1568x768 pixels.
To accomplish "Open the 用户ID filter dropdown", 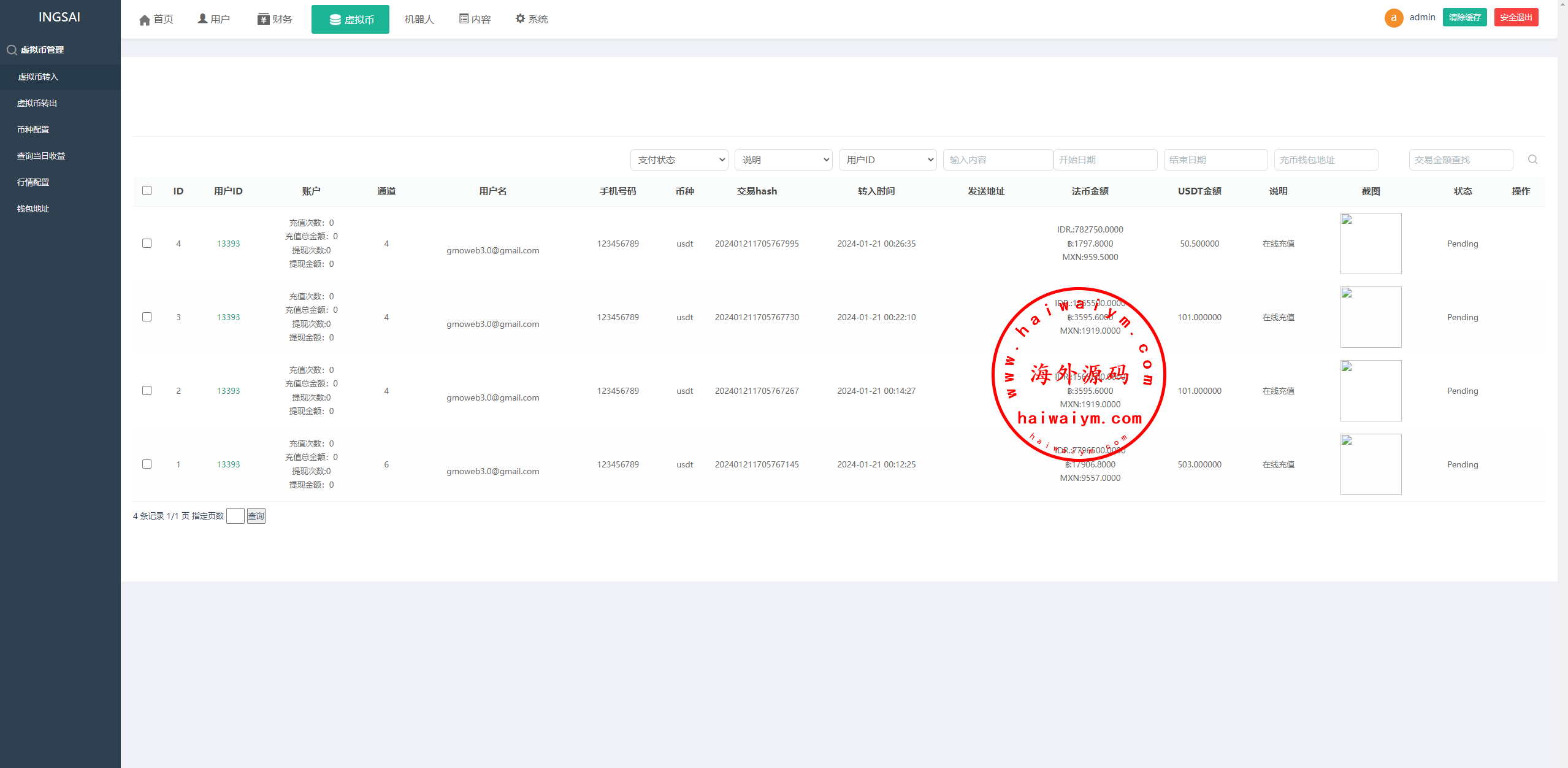I will pos(887,160).
